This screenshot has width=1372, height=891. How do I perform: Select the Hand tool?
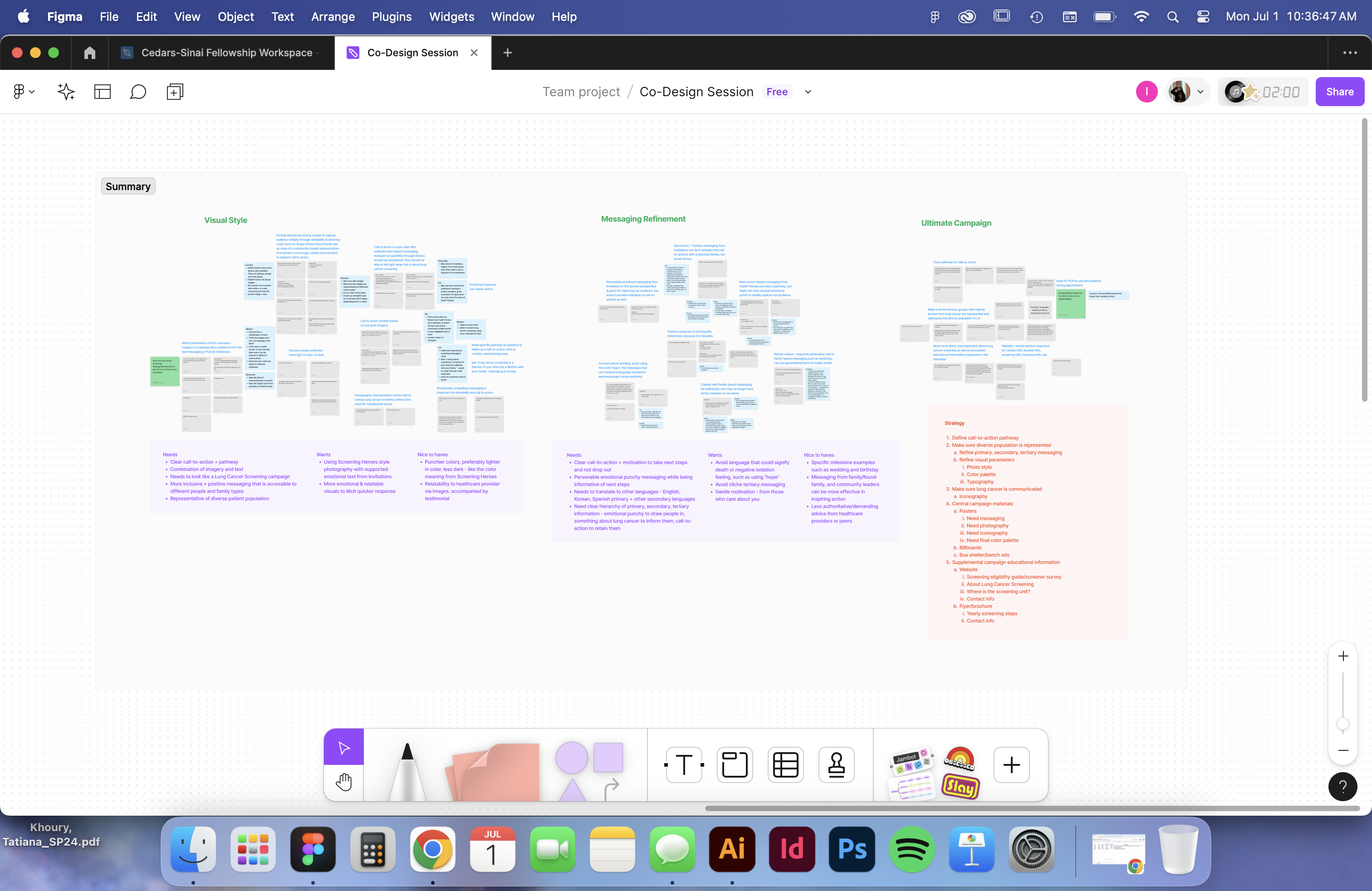tap(343, 782)
